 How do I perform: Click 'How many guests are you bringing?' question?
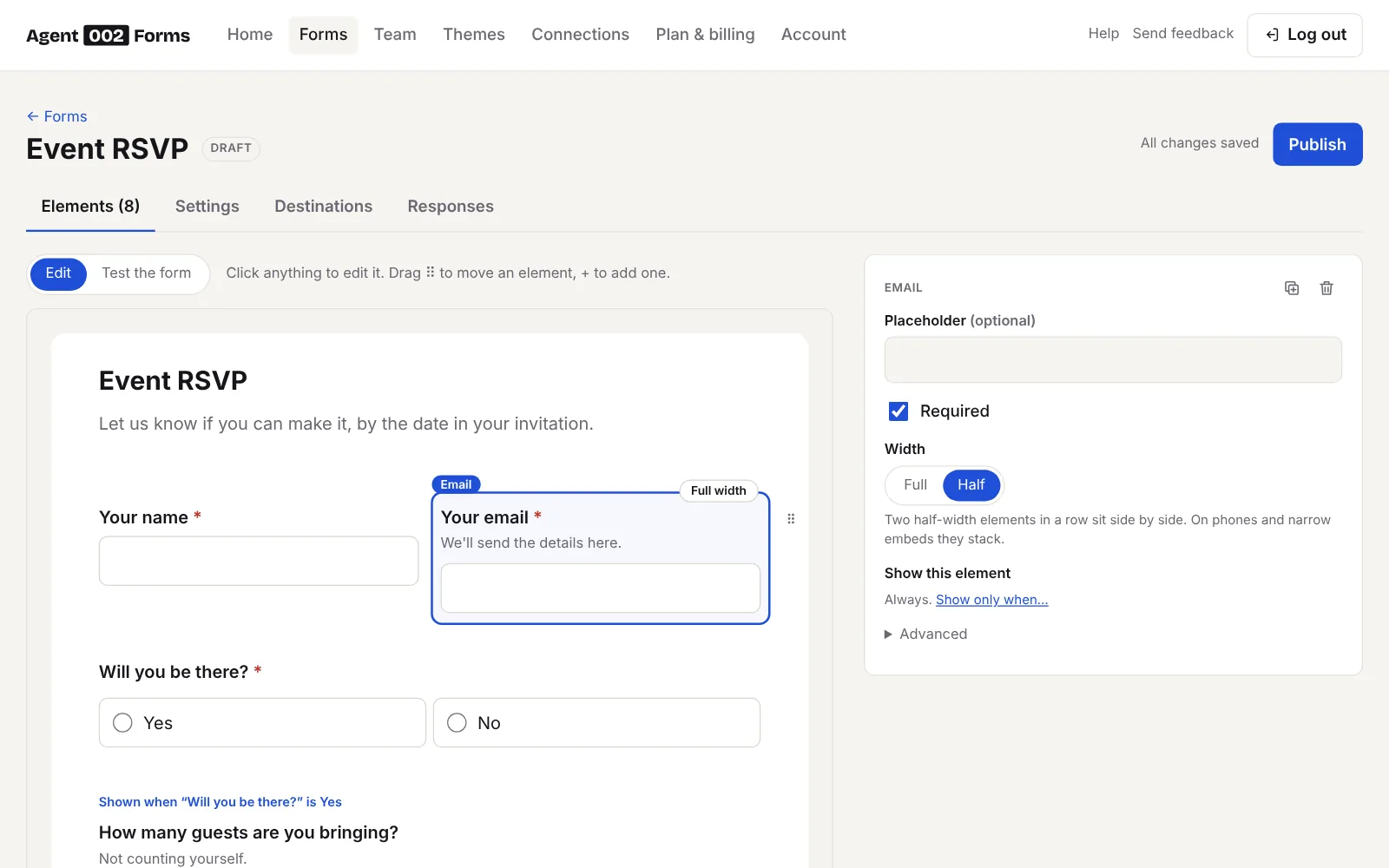(248, 832)
